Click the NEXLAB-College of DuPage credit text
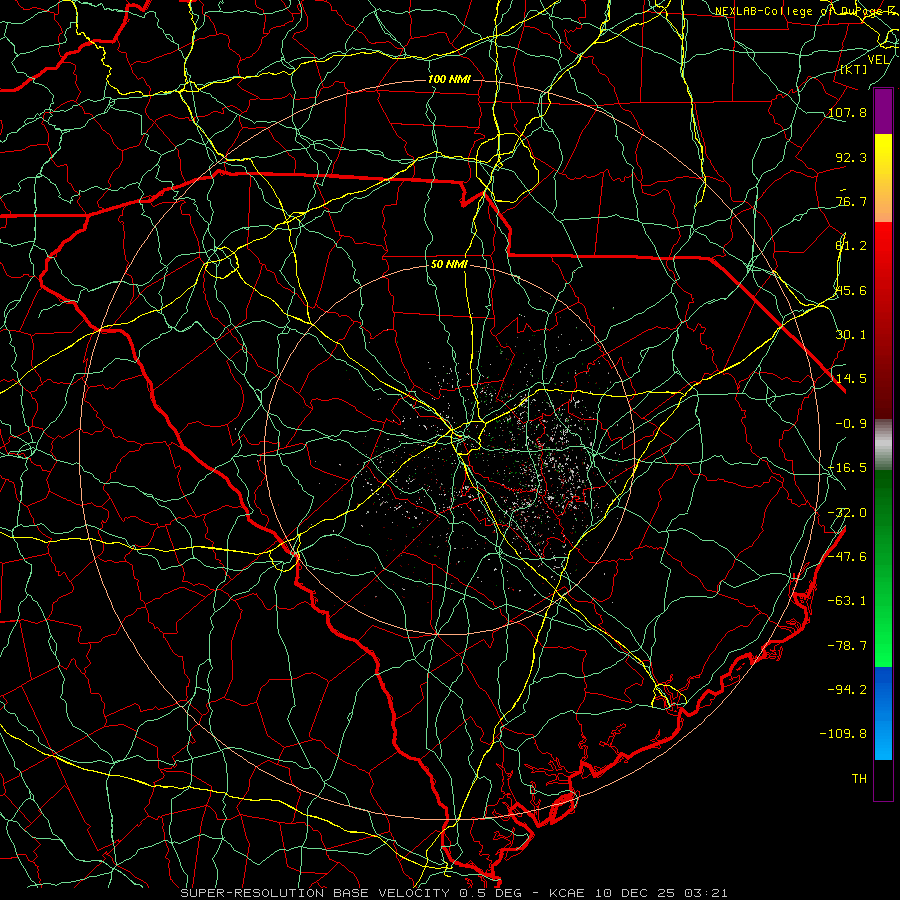 [807, 11]
